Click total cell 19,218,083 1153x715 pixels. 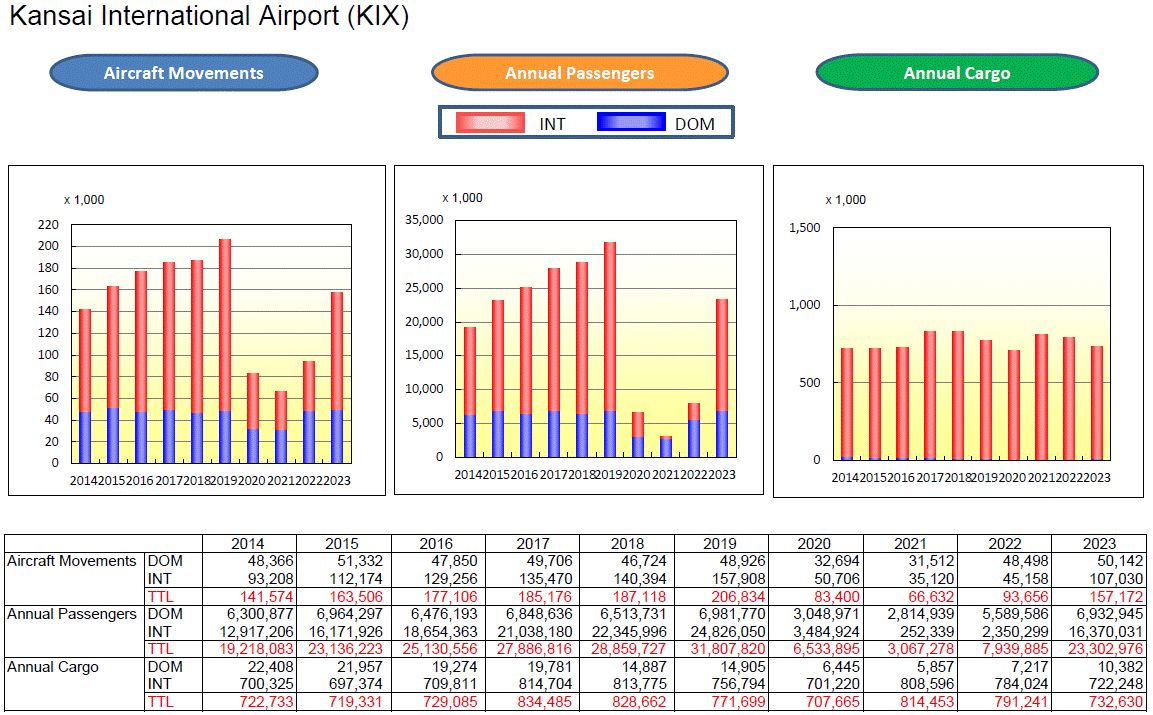tap(257, 650)
